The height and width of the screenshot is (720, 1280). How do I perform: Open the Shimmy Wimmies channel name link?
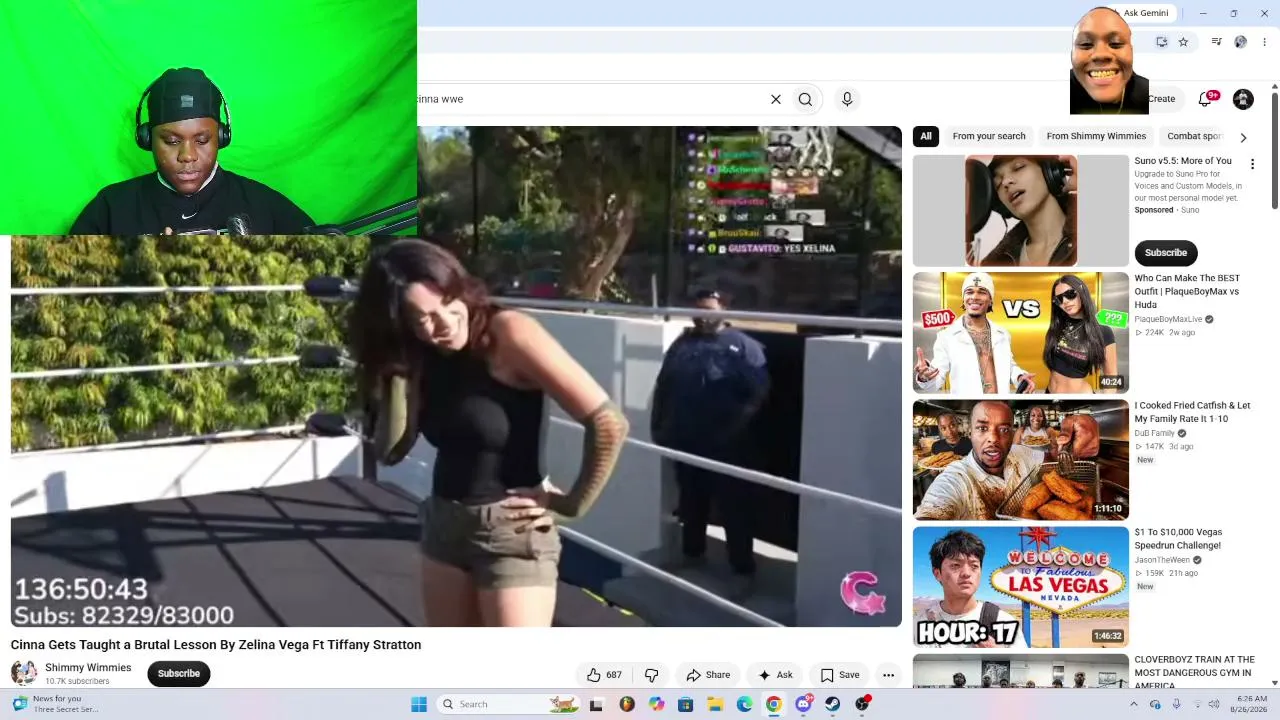pos(88,667)
